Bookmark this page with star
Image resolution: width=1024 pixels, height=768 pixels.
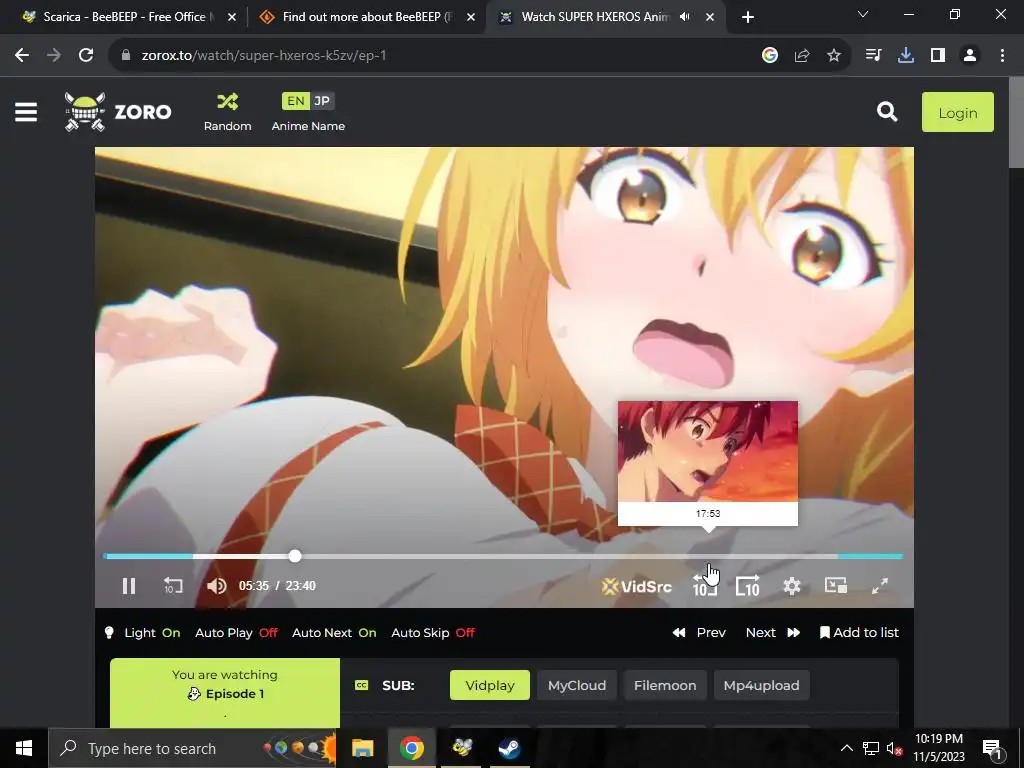tap(834, 56)
